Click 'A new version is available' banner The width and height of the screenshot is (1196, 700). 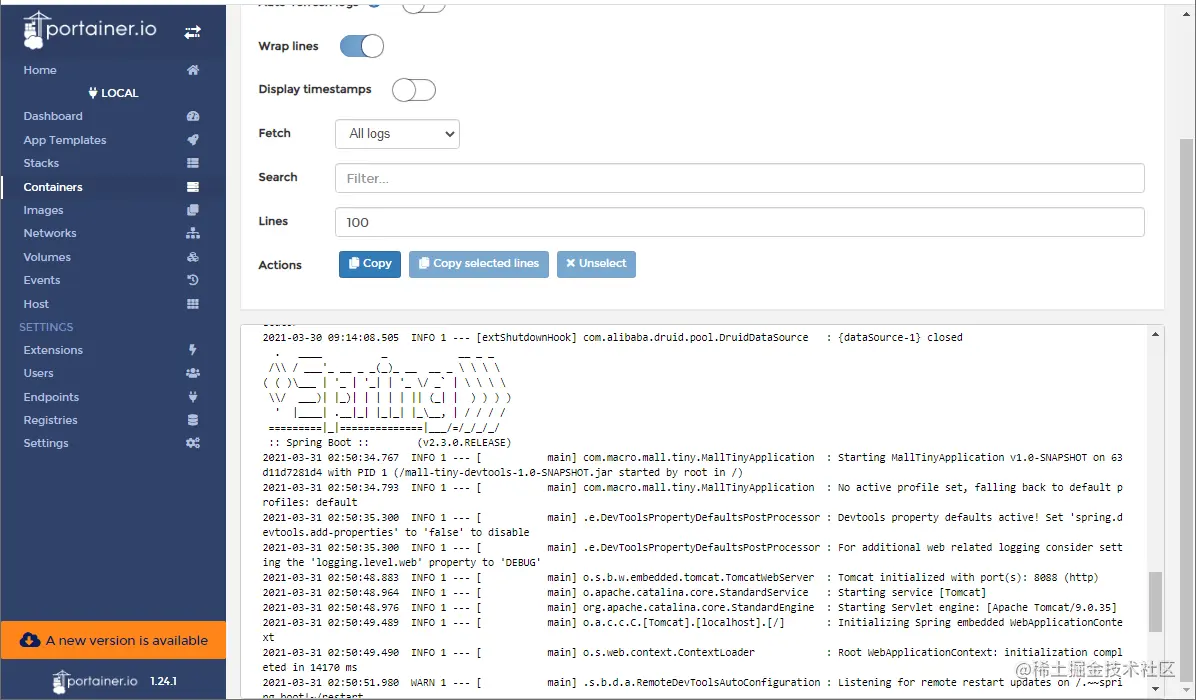click(x=113, y=640)
